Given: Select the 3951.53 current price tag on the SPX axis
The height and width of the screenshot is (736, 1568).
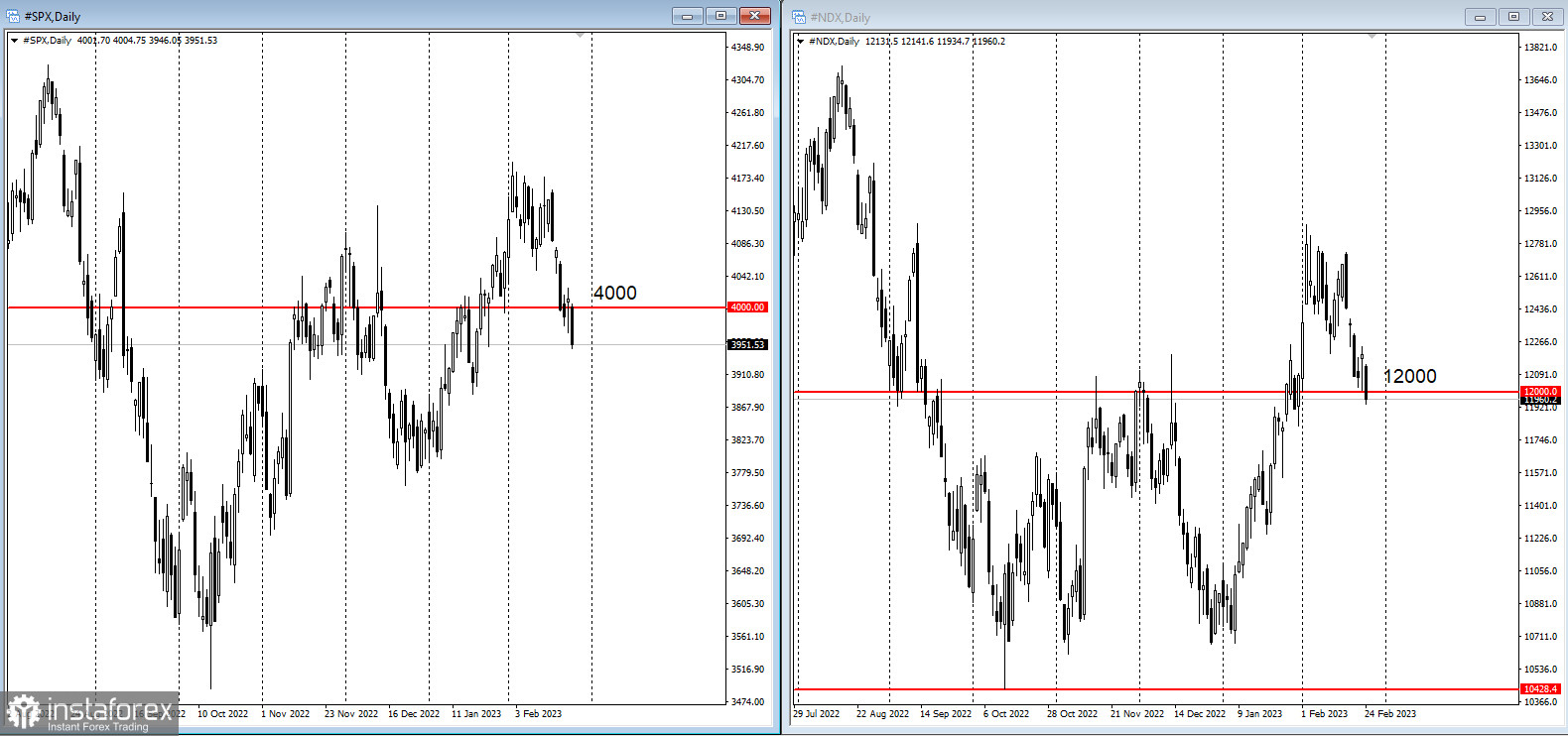Looking at the screenshot, I should pos(747,344).
